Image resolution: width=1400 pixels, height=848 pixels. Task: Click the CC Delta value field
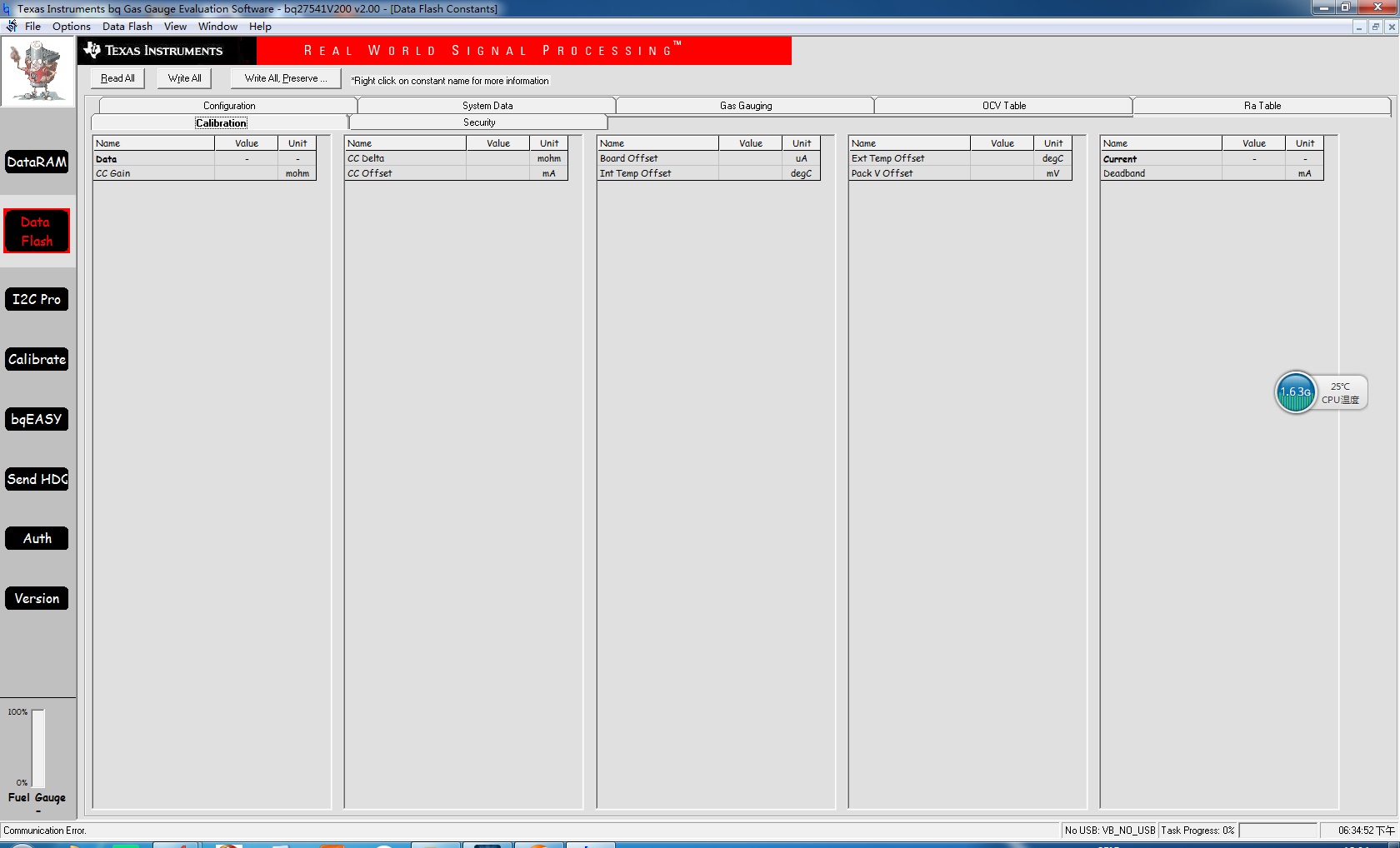click(498, 158)
